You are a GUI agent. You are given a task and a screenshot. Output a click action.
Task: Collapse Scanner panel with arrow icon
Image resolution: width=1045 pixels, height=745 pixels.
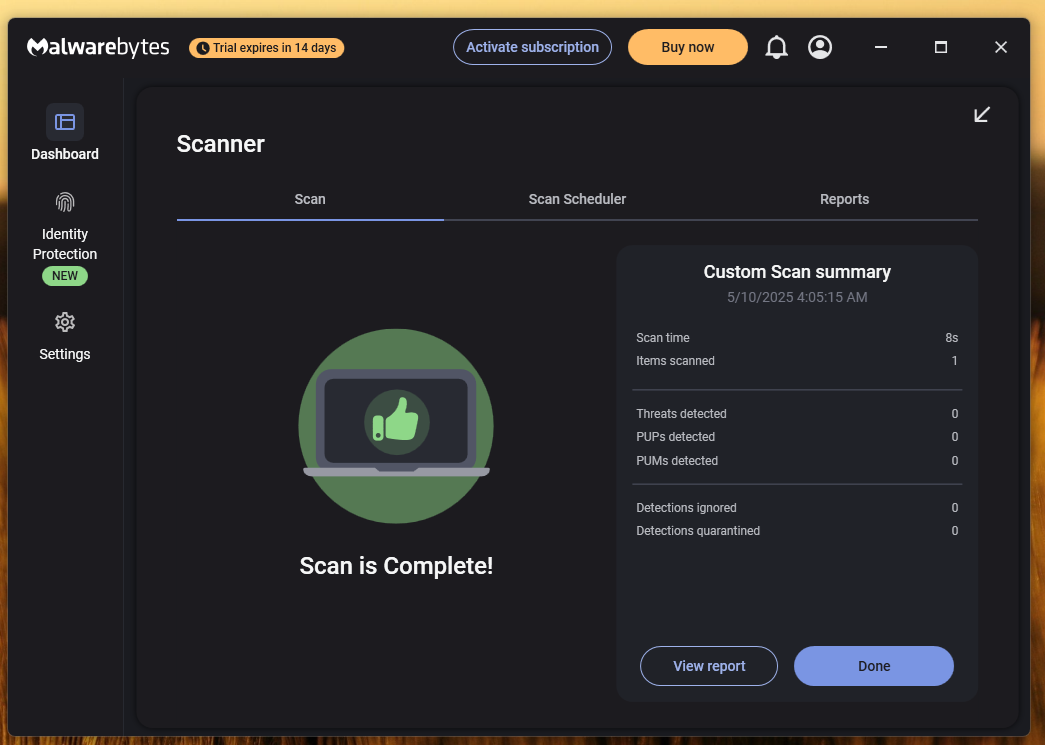[x=982, y=115]
